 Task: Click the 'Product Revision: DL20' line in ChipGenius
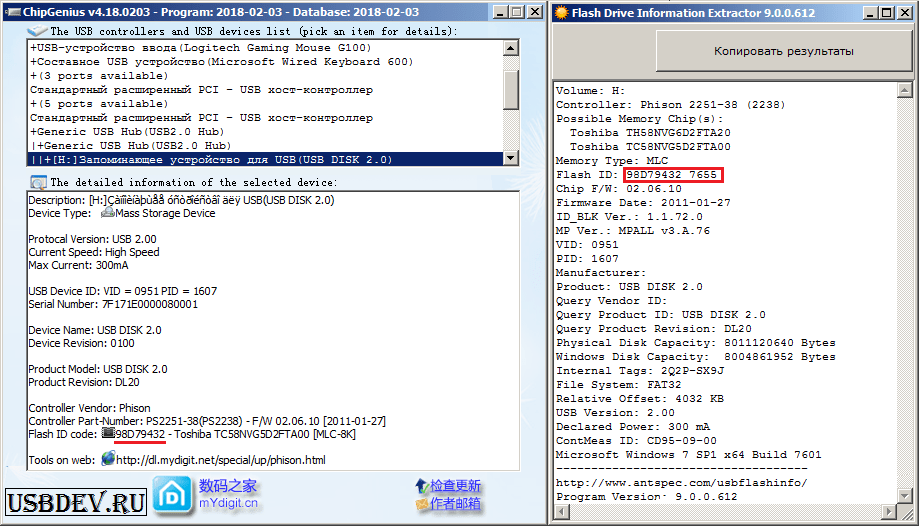click(84, 382)
